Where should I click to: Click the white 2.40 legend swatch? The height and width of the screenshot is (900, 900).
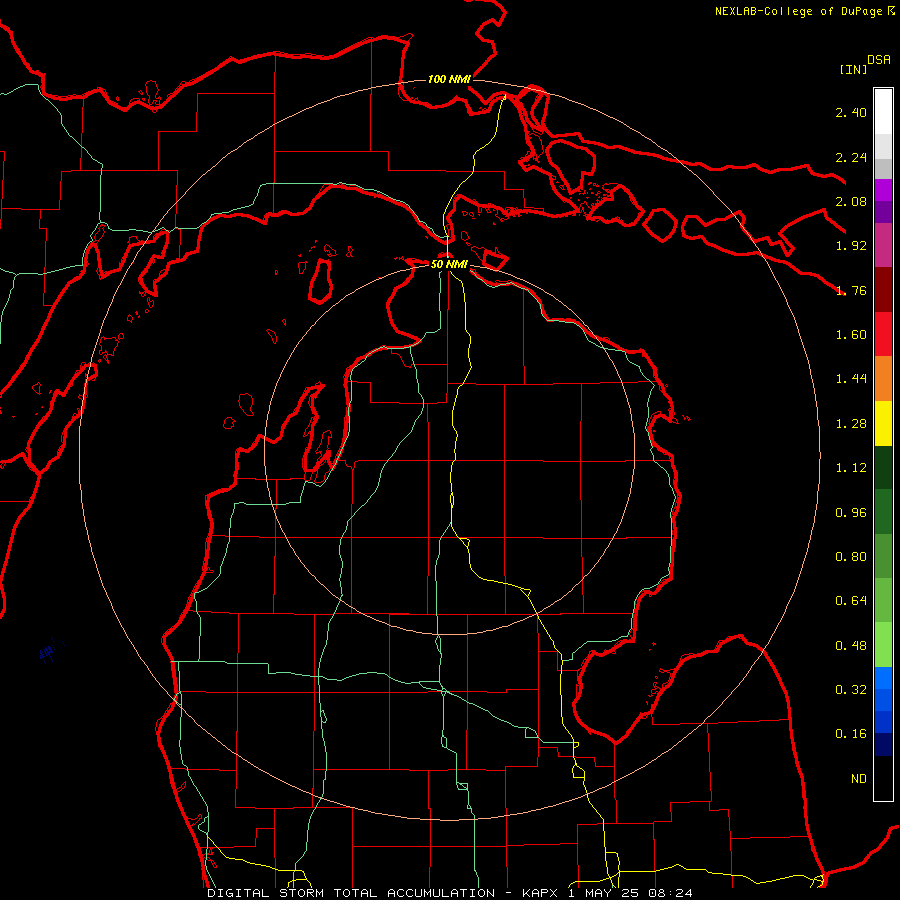883,111
